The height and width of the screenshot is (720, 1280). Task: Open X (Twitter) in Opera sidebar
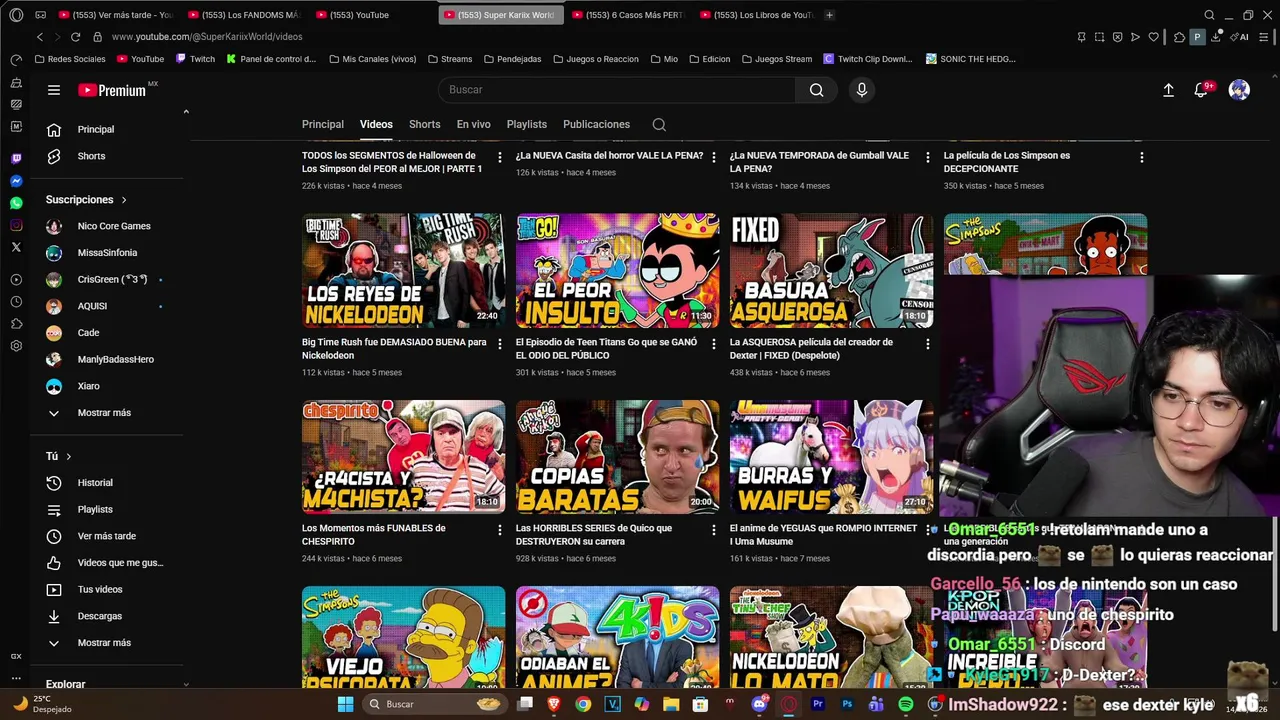16,246
